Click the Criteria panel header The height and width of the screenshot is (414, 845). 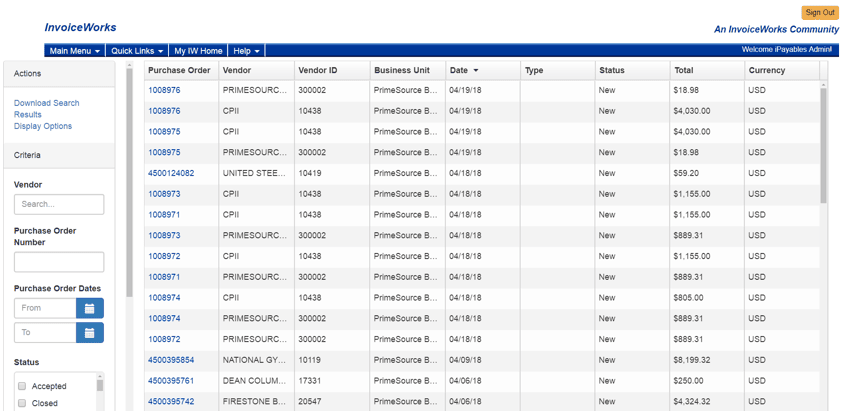pyautogui.click(x=59, y=155)
